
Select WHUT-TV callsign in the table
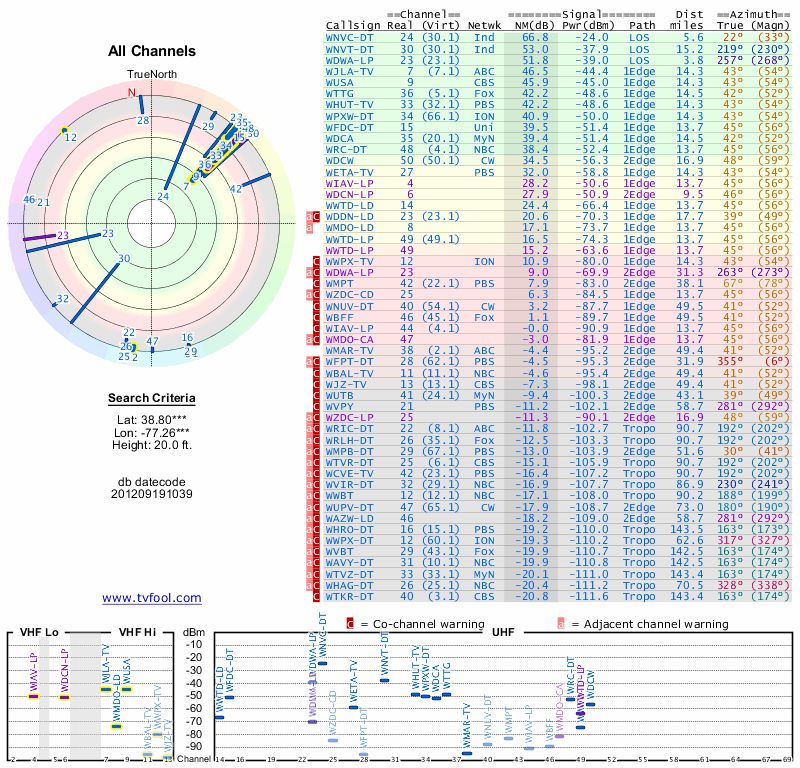click(349, 105)
